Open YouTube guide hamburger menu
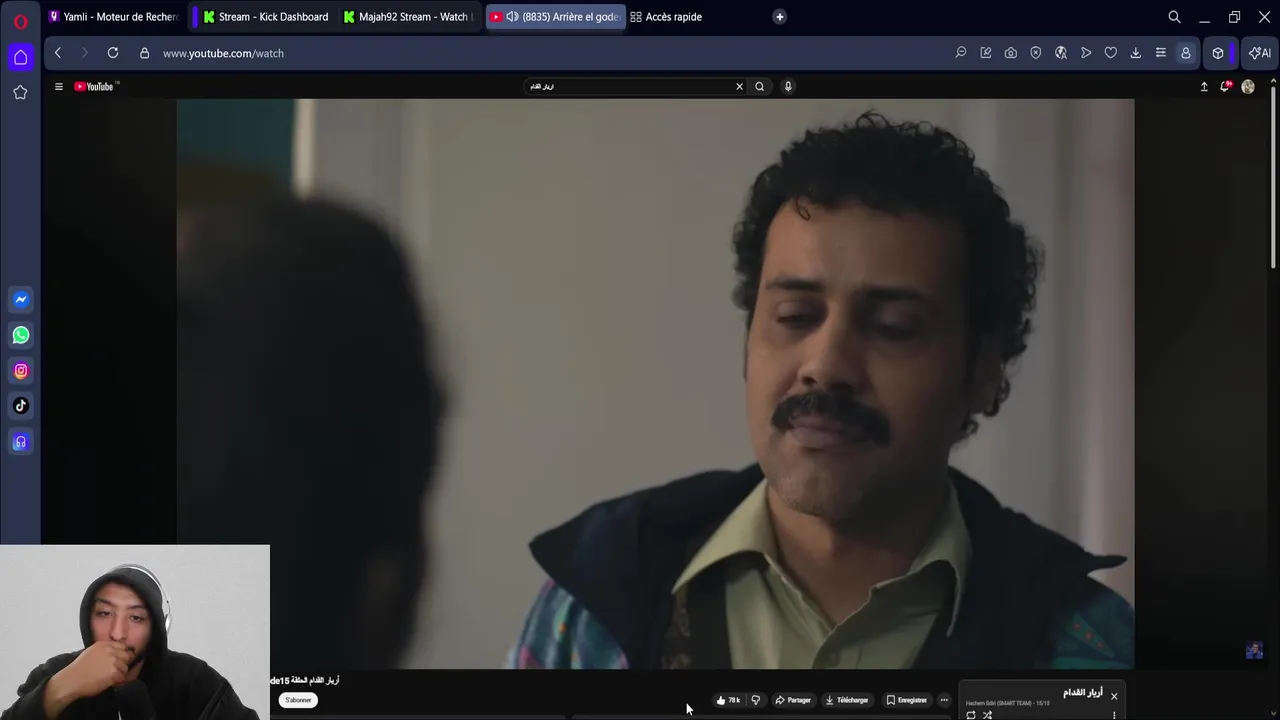The width and height of the screenshot is (1280, 720). 58,87
